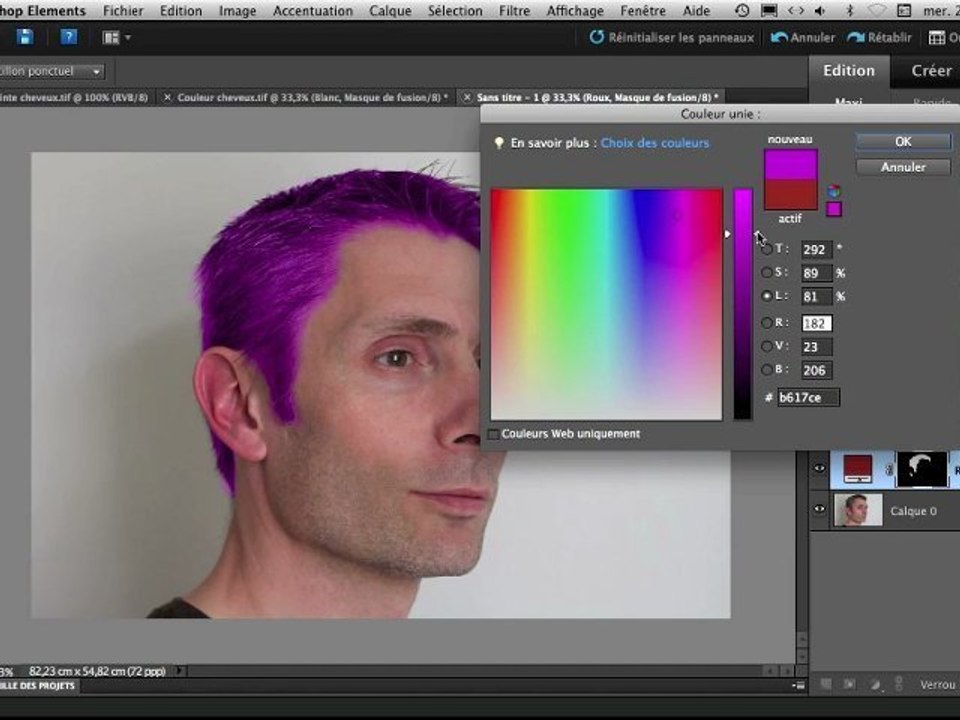Open the Sélection menu
This screenshot has height=720, width=960.
(x=455, y=11)
